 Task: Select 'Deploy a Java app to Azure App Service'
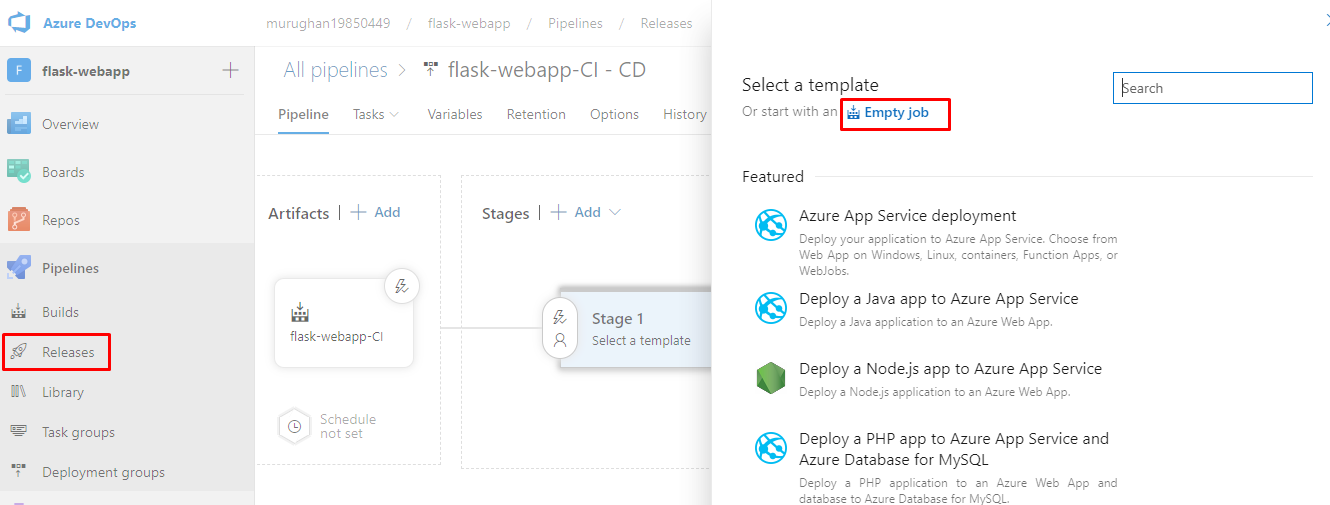tap(939, 298)
